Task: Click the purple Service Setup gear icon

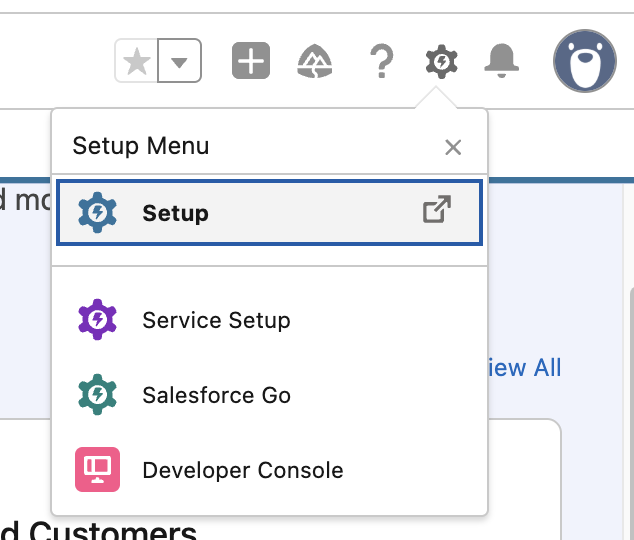Action: 97,319
